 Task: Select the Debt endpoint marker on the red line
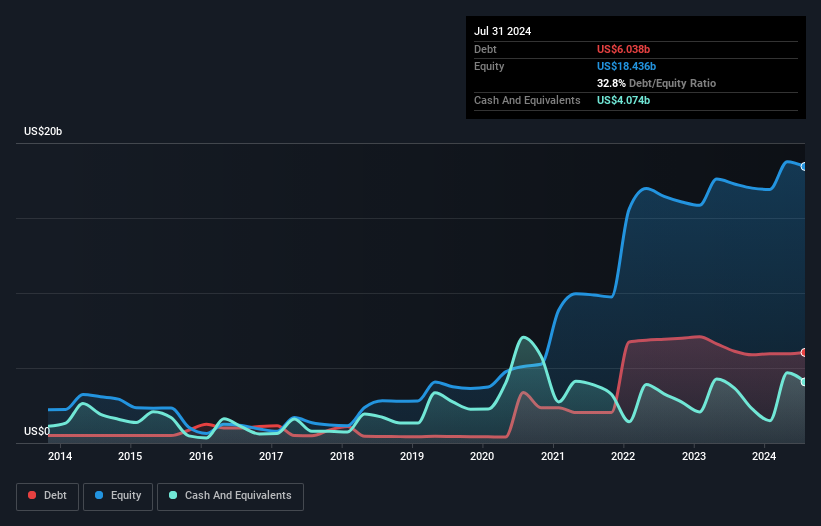tap(804, 353)
